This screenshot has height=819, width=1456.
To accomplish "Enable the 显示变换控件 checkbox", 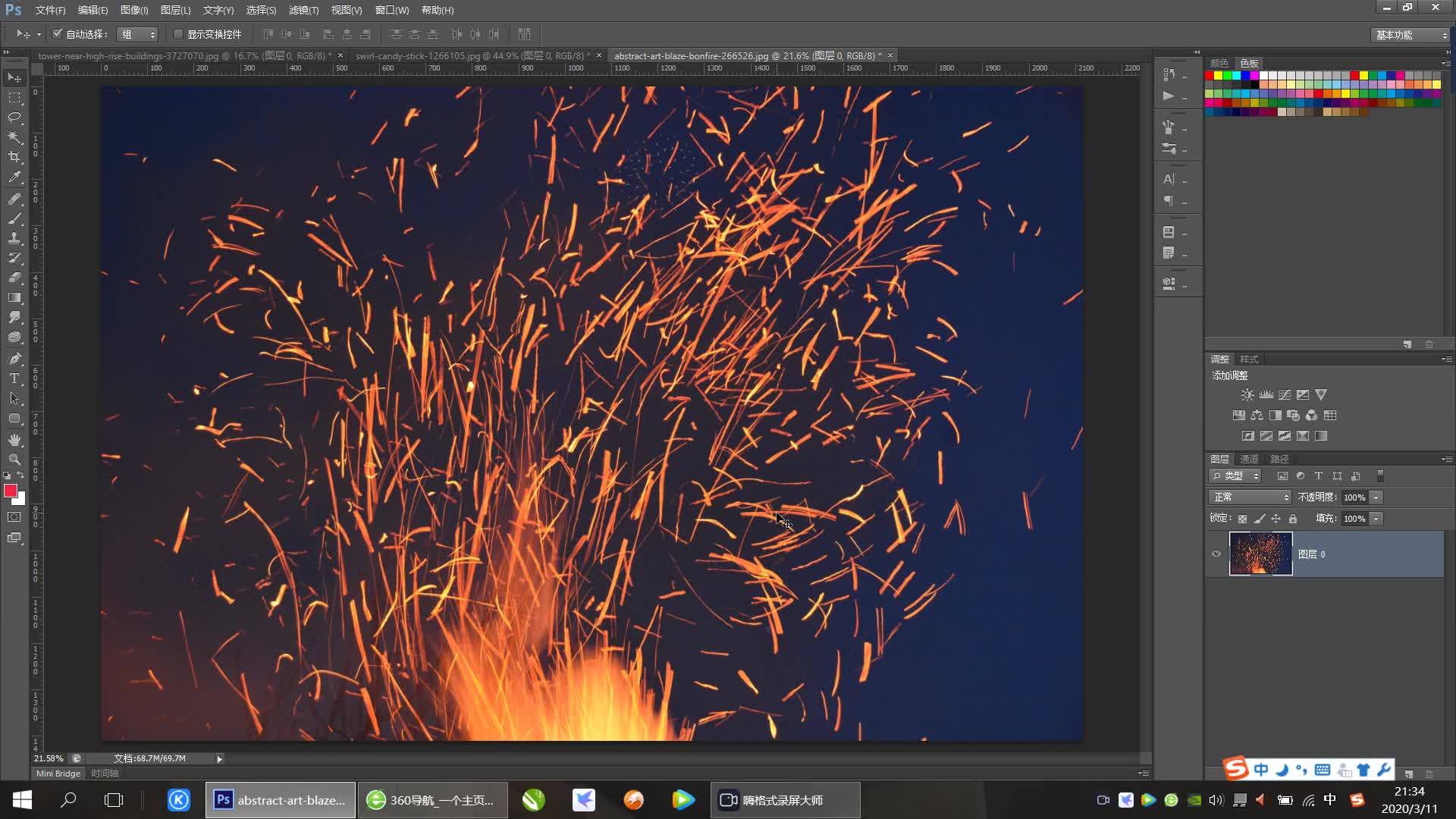I will [178, 34].
